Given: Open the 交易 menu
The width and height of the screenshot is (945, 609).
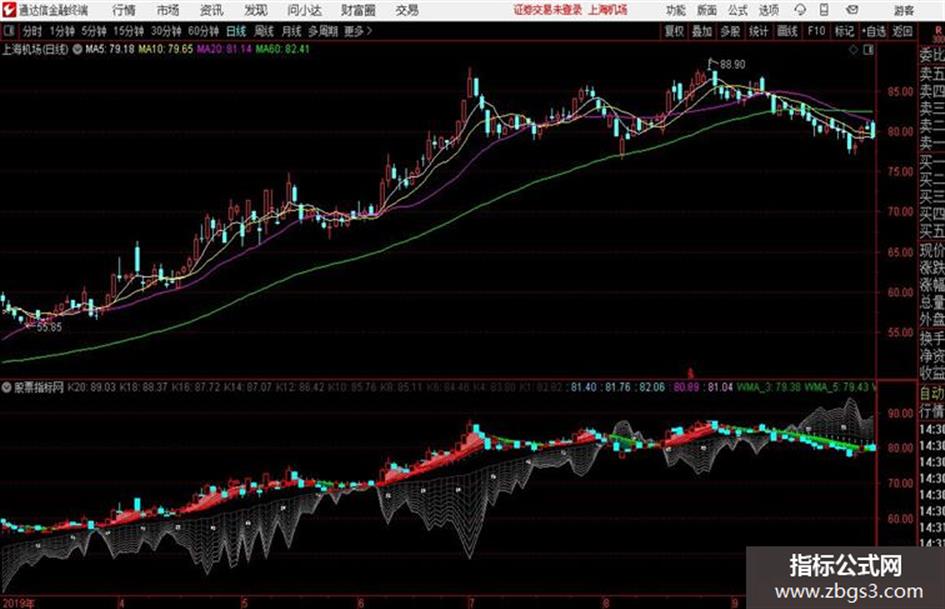Looking at the screenshot, I should pos(407,10).
